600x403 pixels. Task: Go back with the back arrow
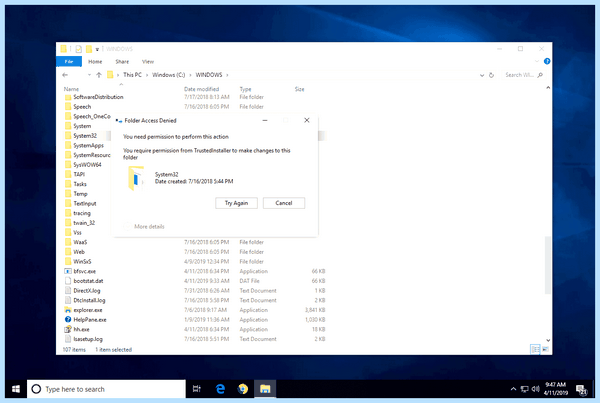[x=65, y=75]
